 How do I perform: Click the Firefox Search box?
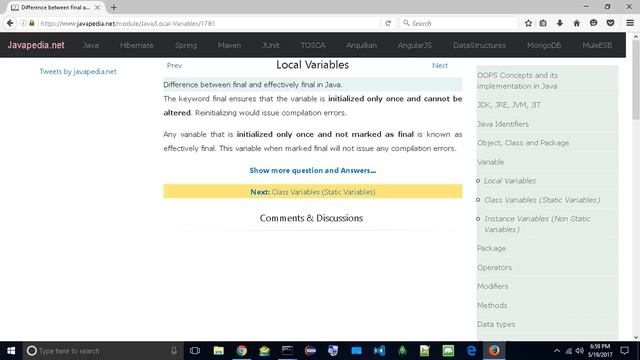click(x=458, y=23)
